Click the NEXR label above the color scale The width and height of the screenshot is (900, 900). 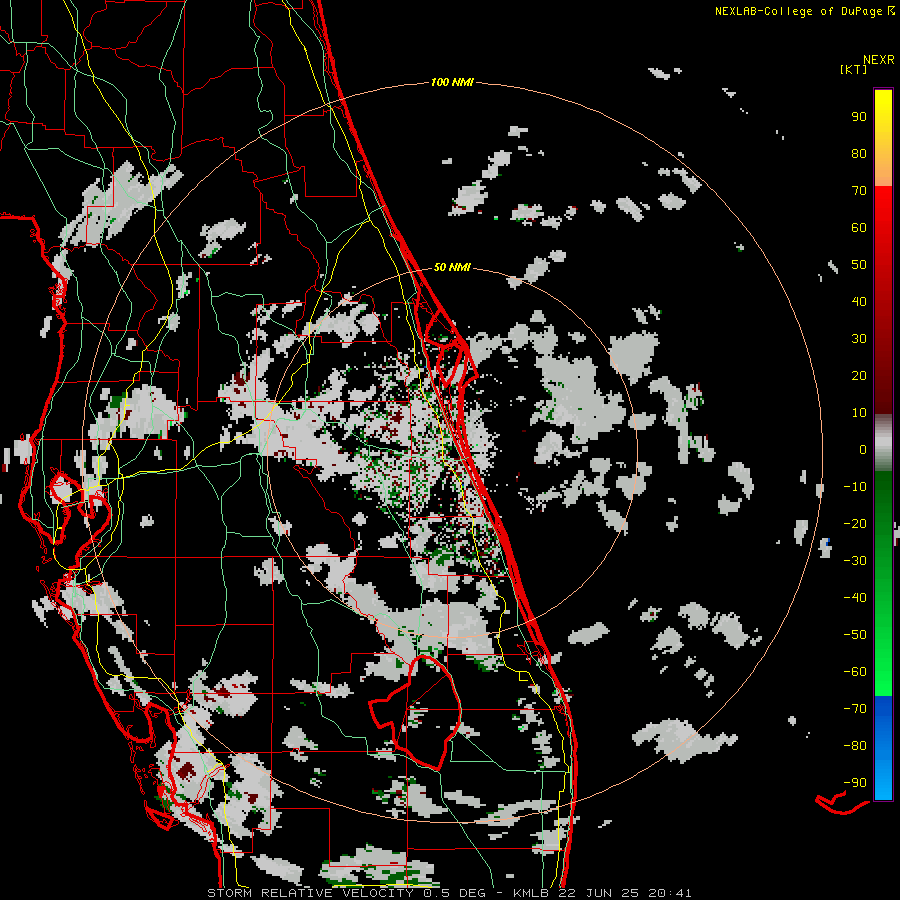coord(879,60)
